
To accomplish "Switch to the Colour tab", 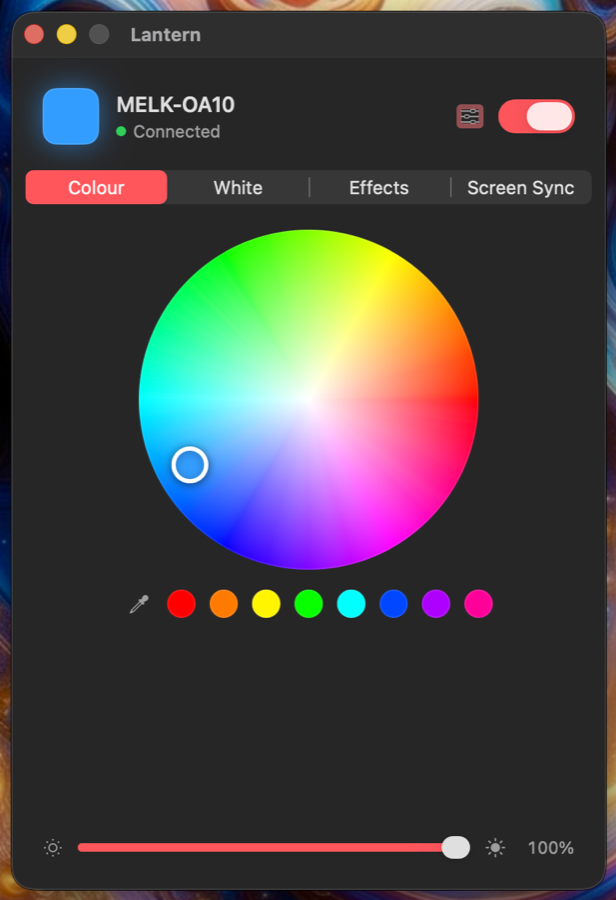I will 96,187.
